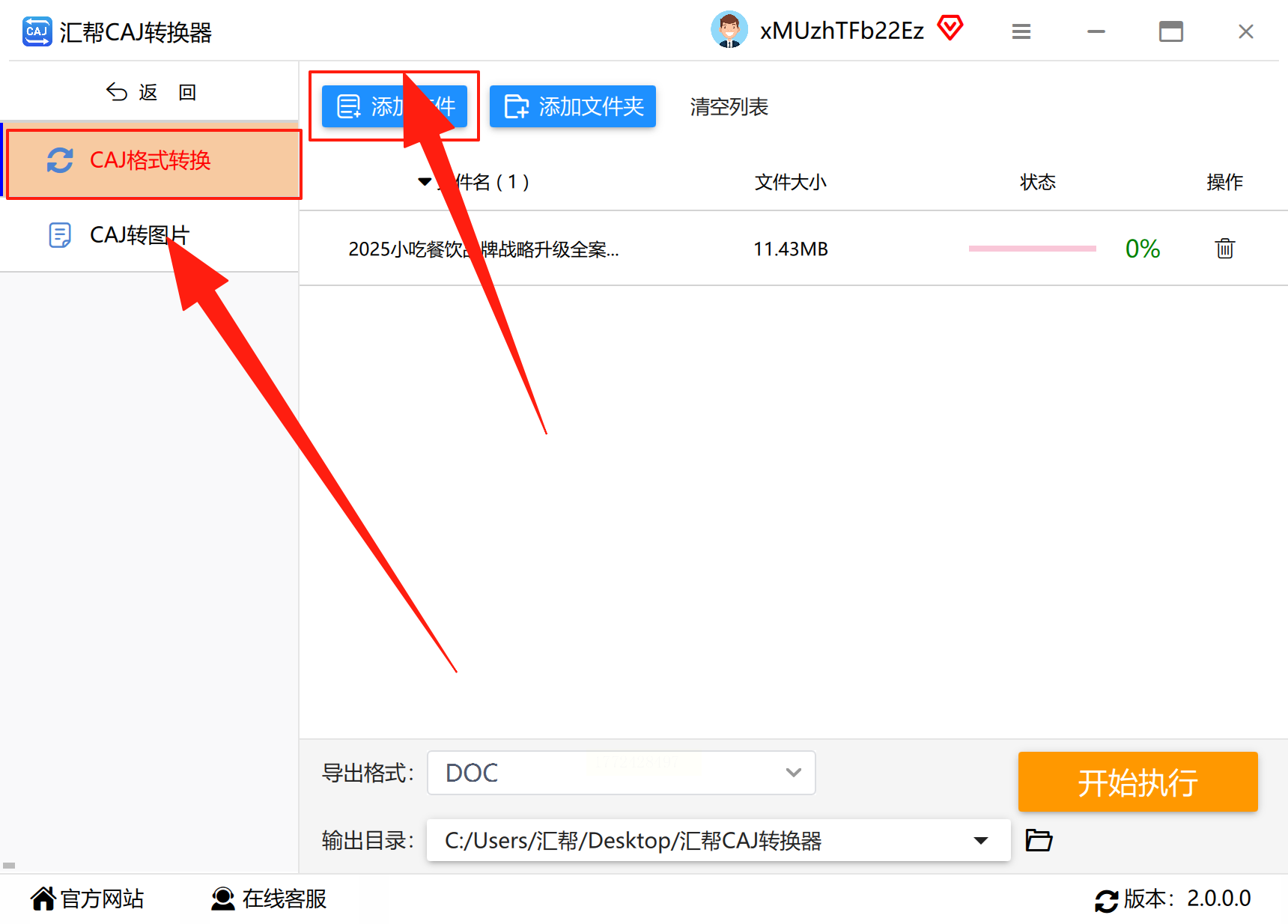The image size is (1288, 924).
Task: Open the hamburger main menu
Action: [x=1021, y=31]
